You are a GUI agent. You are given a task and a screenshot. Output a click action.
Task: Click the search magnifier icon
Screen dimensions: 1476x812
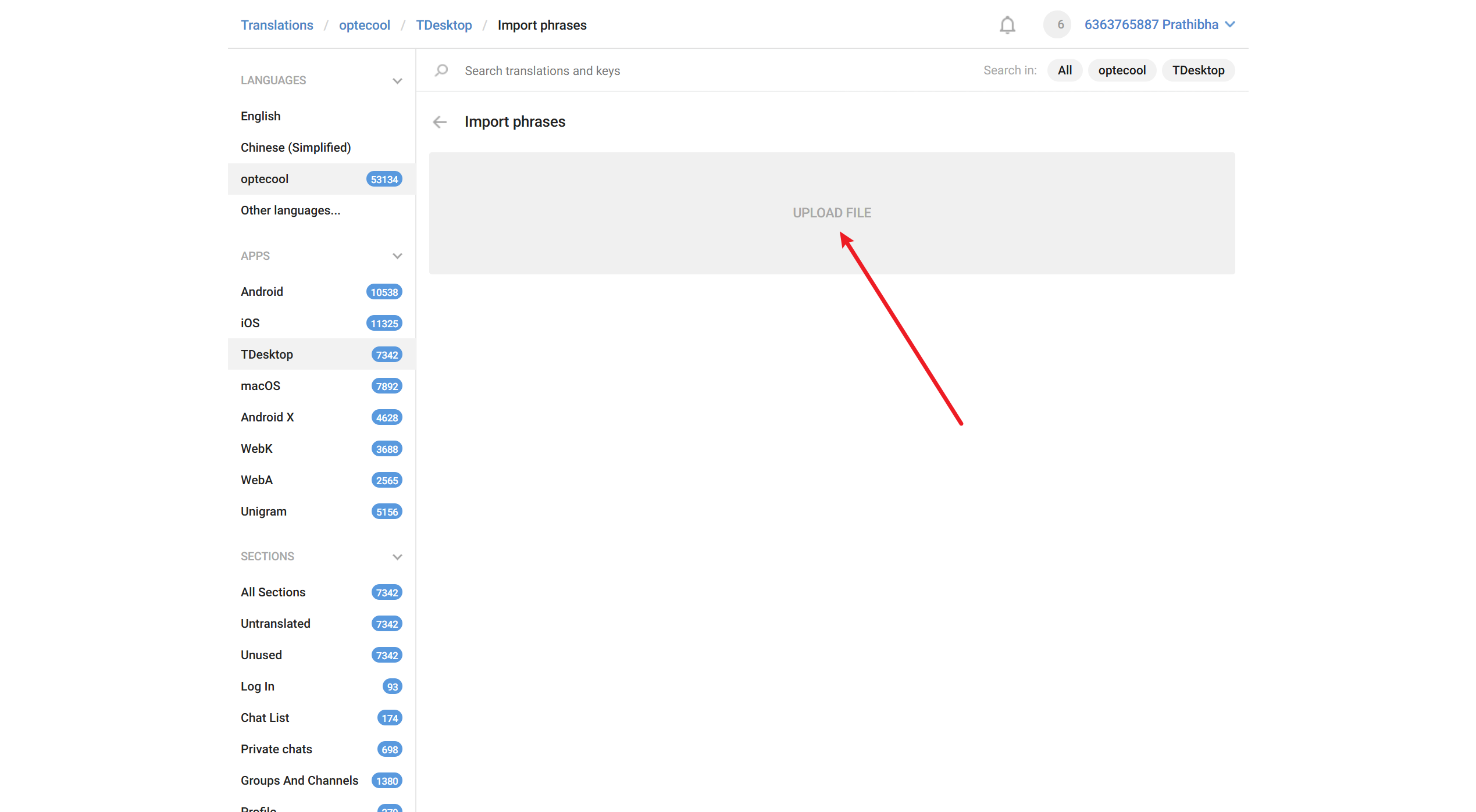pos(441,70)
